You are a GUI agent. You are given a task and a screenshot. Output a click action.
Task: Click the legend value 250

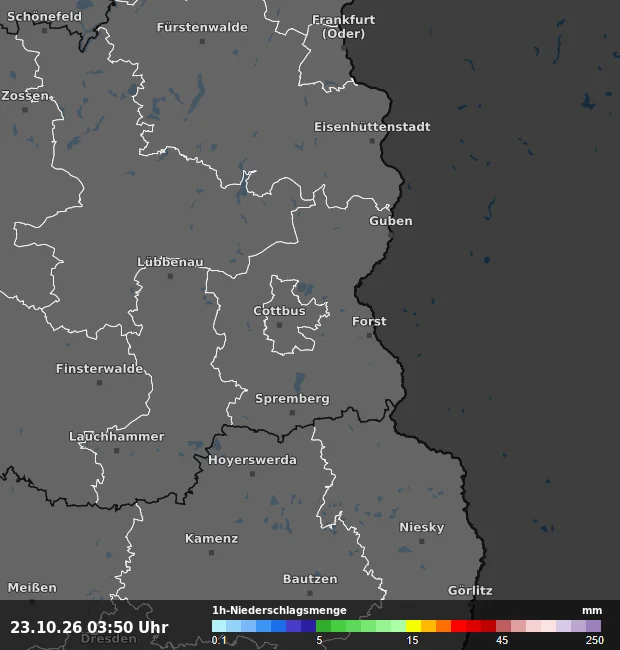pos(594,640)
